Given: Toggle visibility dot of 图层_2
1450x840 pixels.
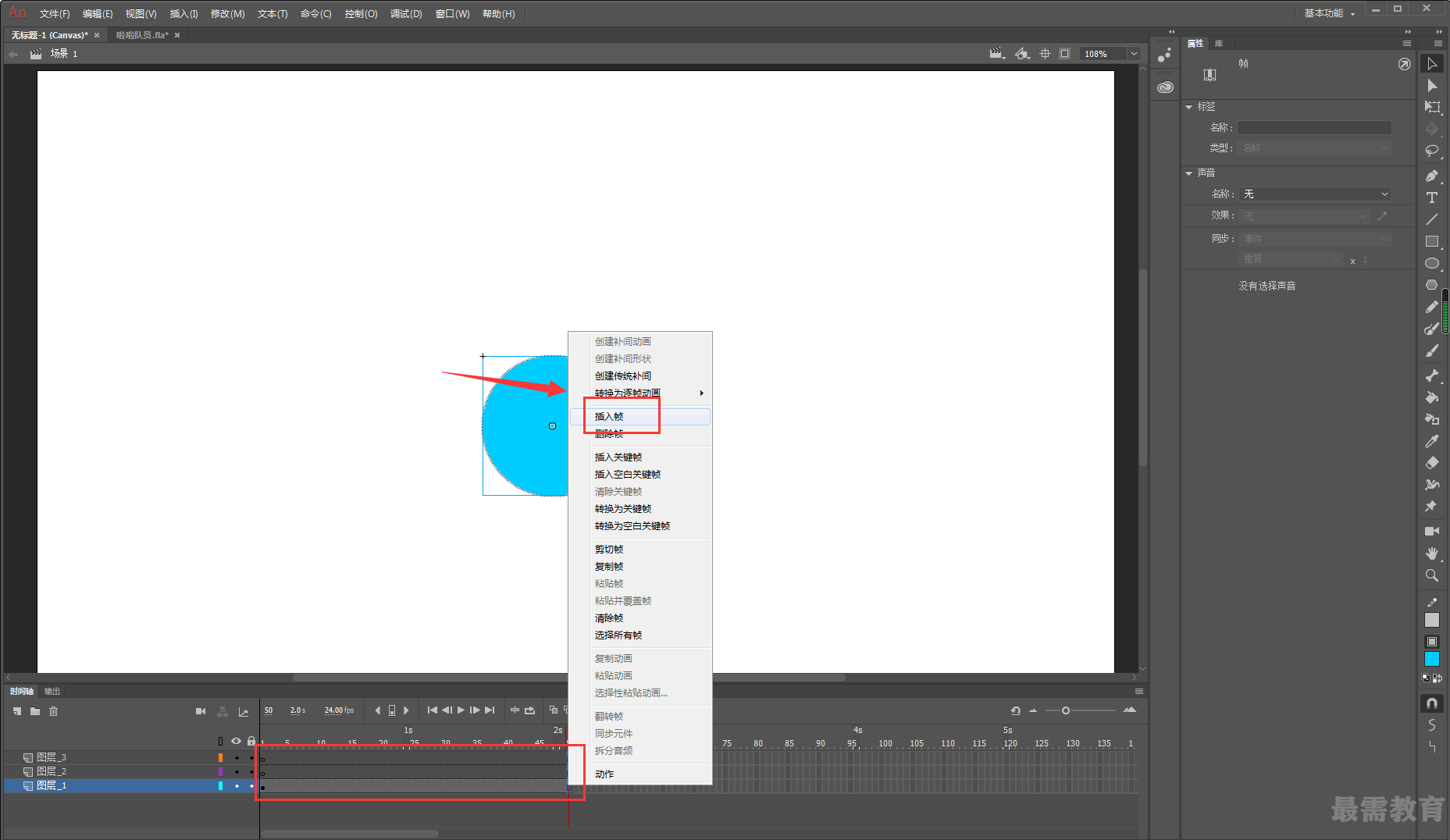Looking at the screenshot, I should tap(237, 771).
